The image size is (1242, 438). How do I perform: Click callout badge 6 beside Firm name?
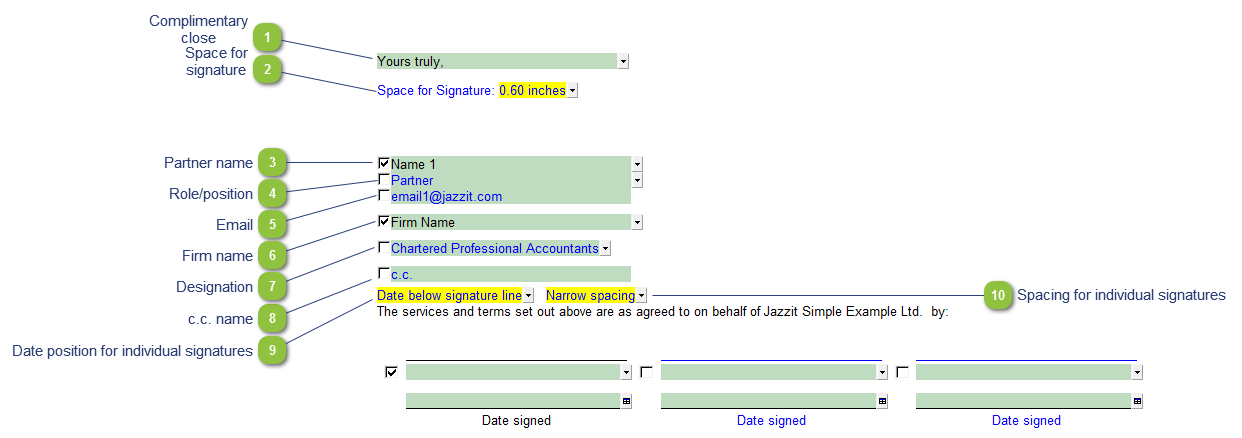tap(271, 256)
